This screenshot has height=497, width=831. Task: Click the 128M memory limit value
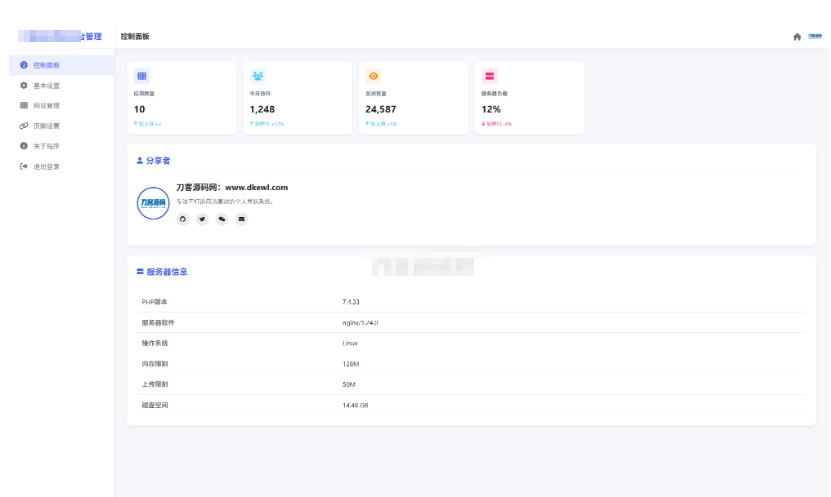(x=351, y=364)
